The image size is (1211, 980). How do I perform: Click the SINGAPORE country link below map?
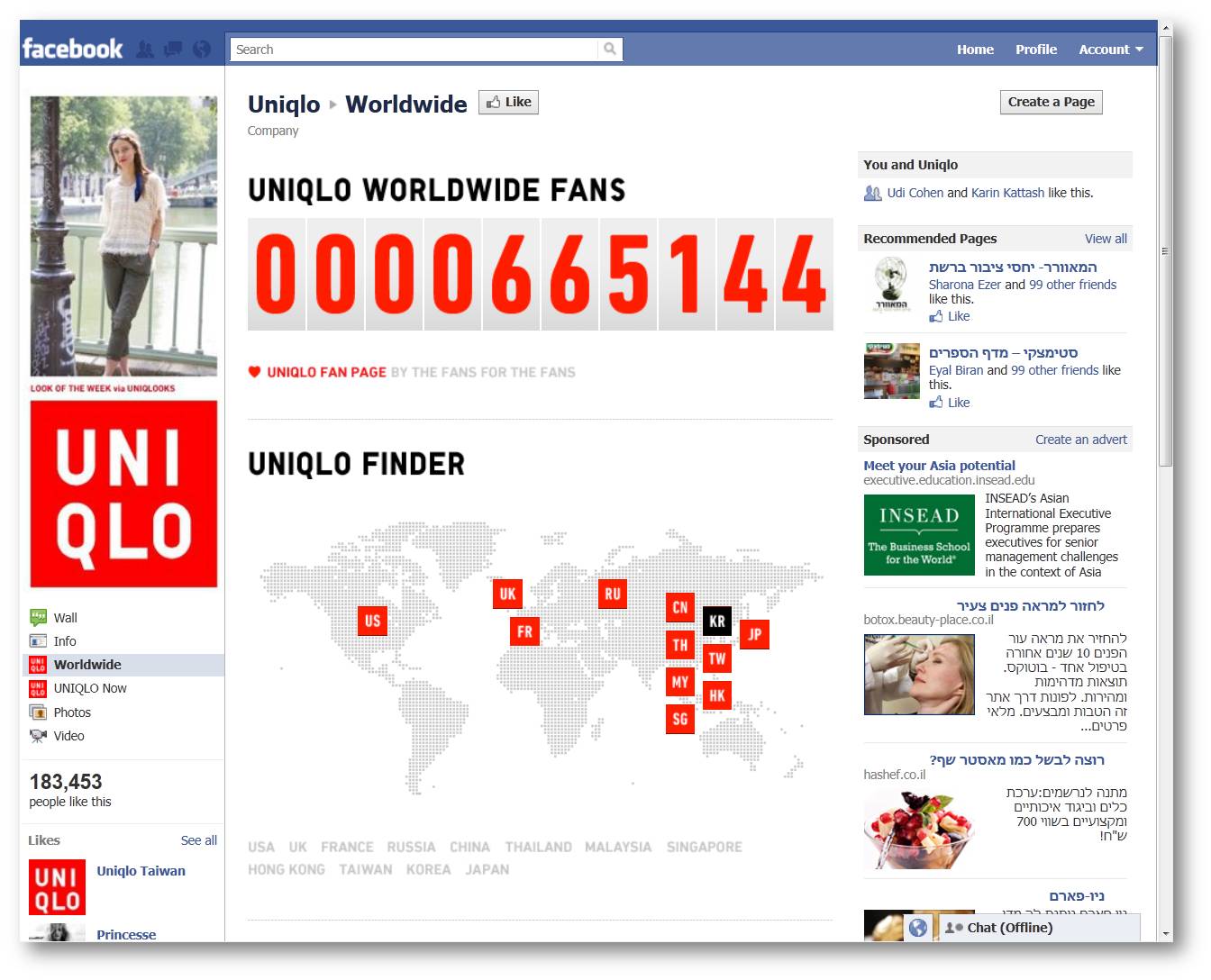click(705, 847)
